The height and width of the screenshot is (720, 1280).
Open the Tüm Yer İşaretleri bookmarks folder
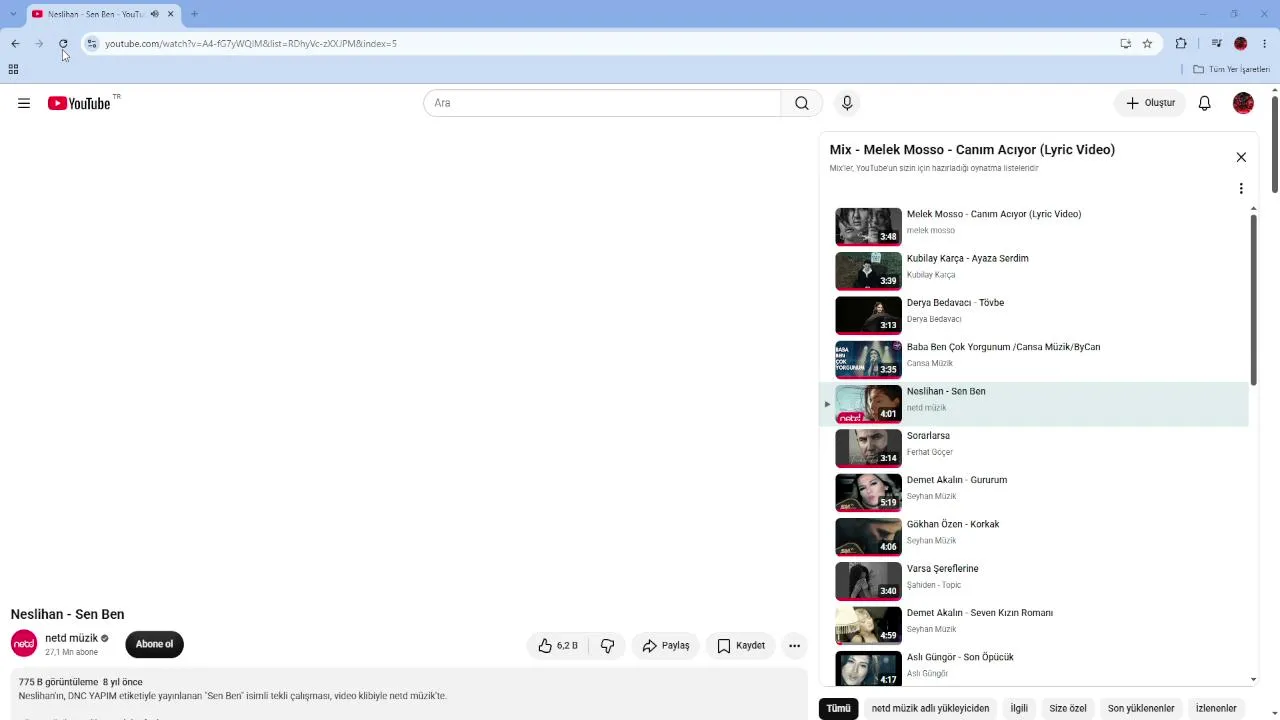pos(1232,69)
